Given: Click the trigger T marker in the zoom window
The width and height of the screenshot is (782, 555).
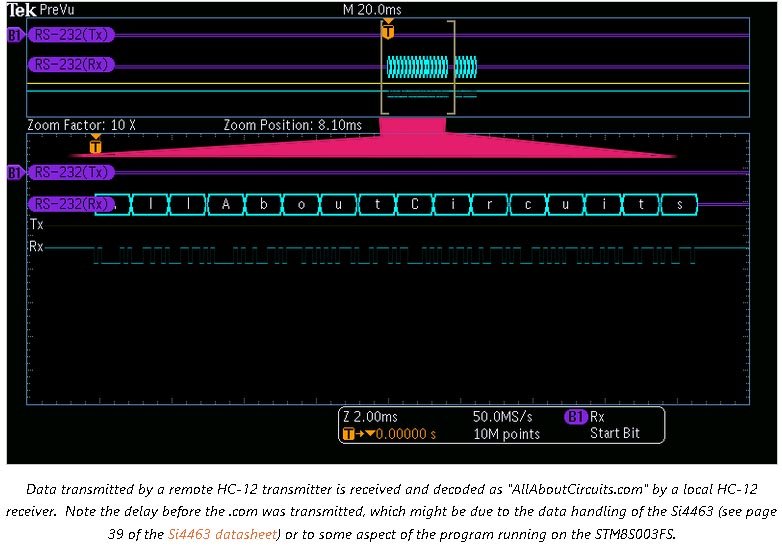Looking at the screenshot, I should [x=95, y=145].
